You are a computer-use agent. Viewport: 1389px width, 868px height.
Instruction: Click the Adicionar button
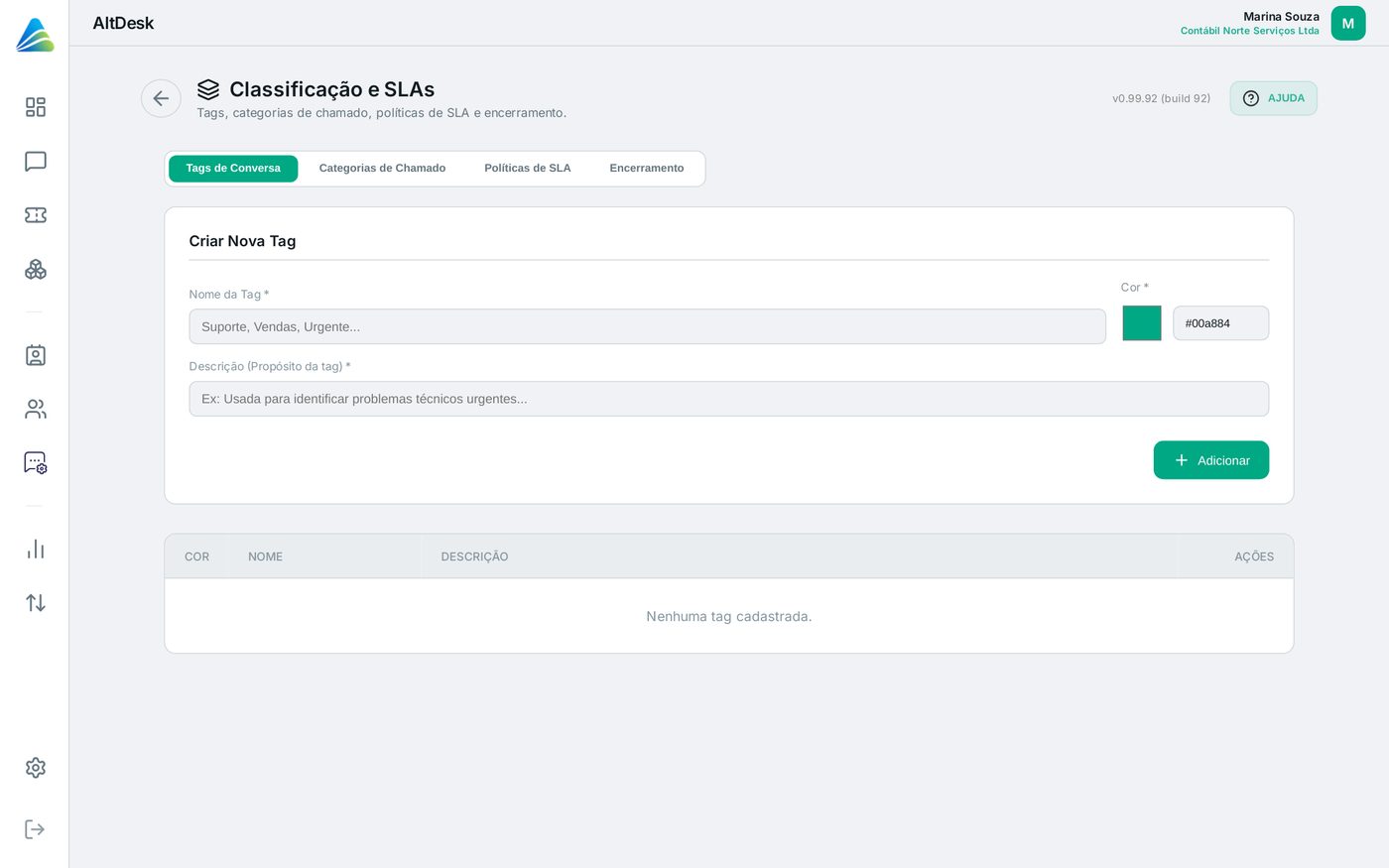pyautogui.click(x=1211, y=460)
